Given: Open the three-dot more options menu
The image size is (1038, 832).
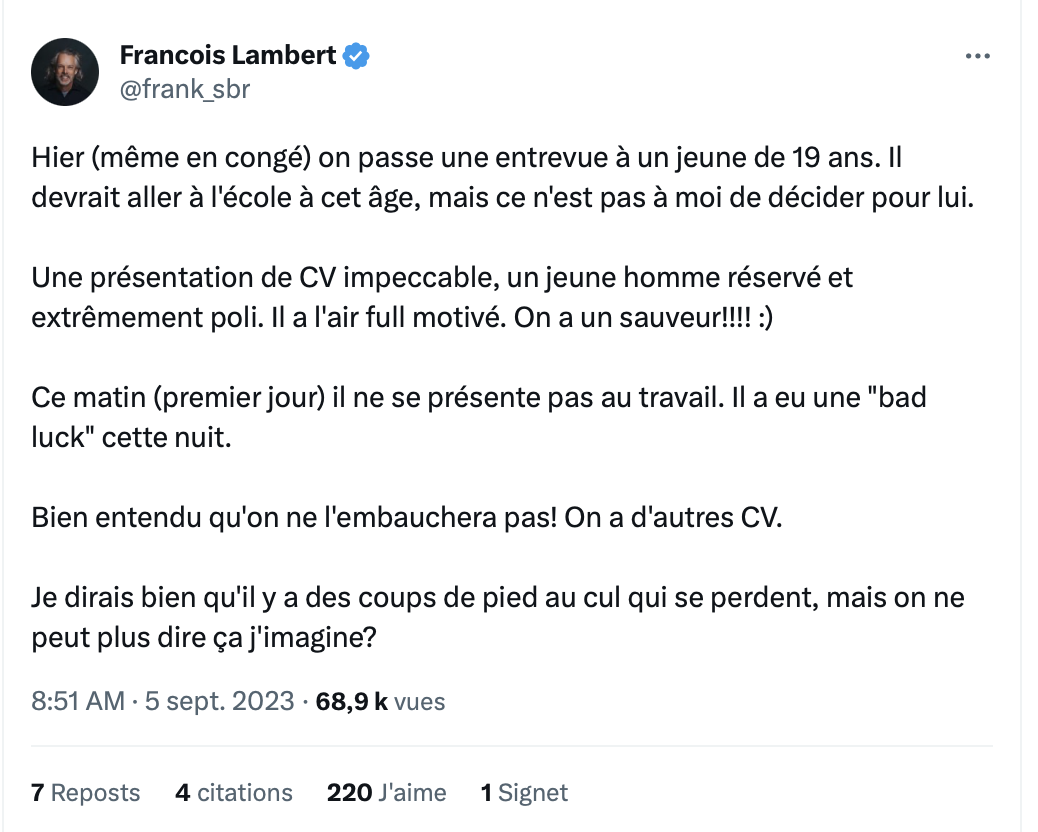Looking at the screenshot, I should coord(977,56).
